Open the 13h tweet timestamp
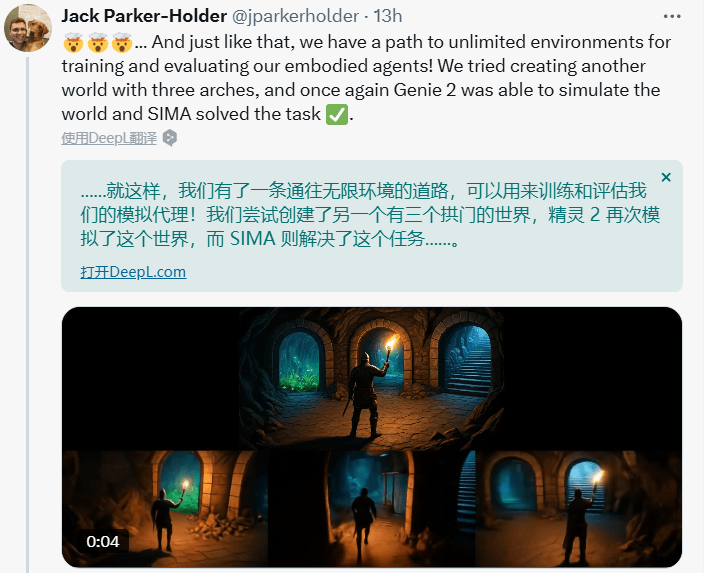 [x=388, y=16]
